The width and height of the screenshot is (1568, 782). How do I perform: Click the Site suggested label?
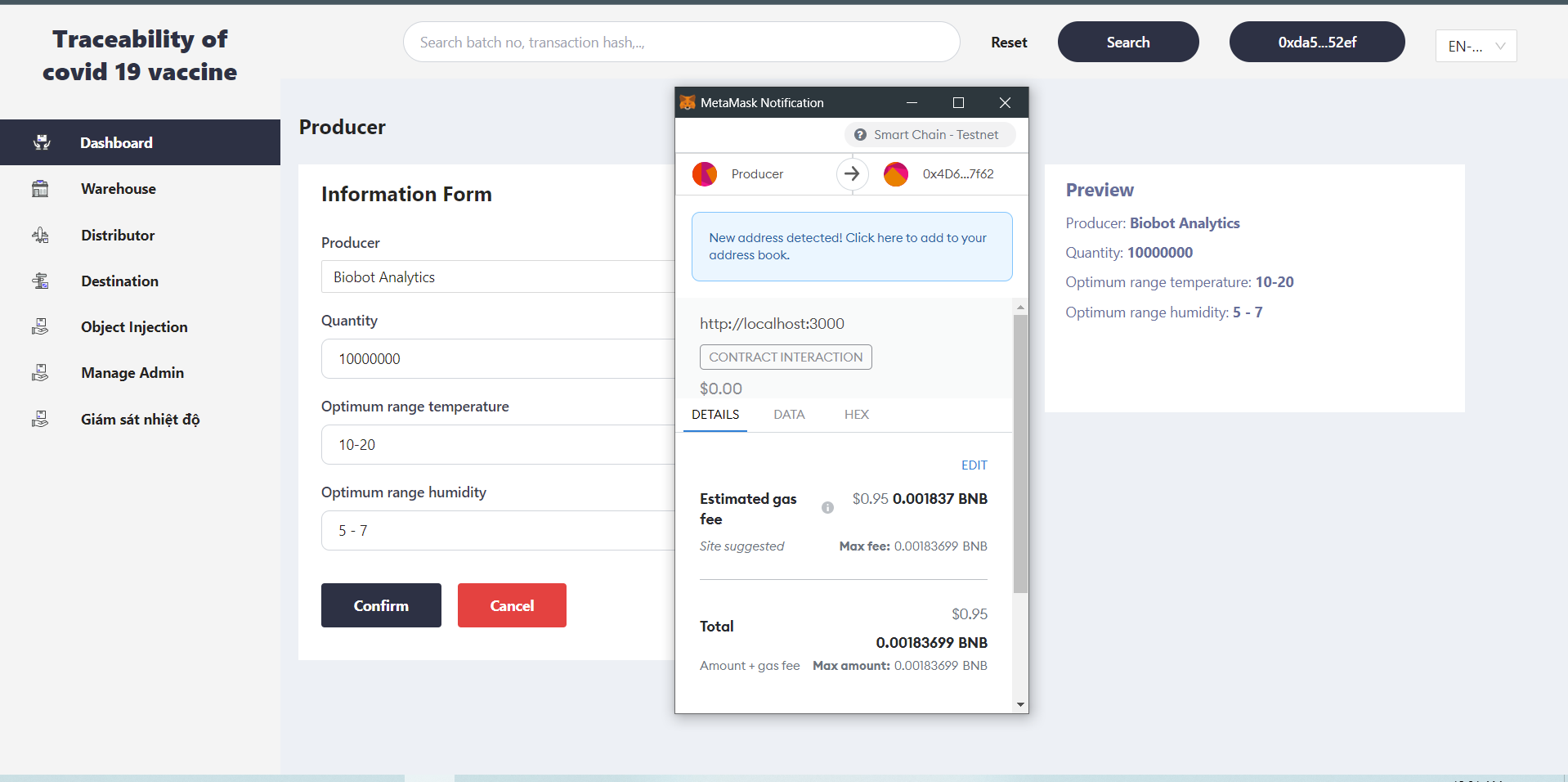click(x=741, y=546)
